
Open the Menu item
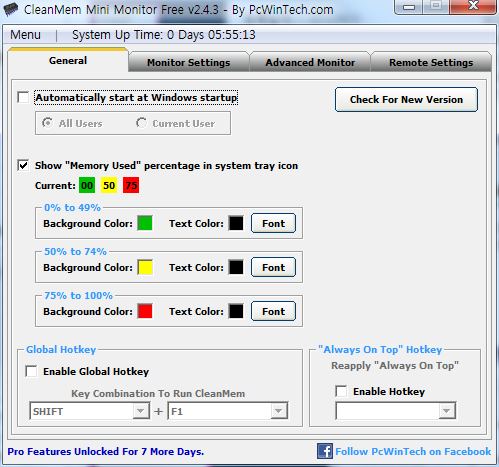click(x=25, y=35)
